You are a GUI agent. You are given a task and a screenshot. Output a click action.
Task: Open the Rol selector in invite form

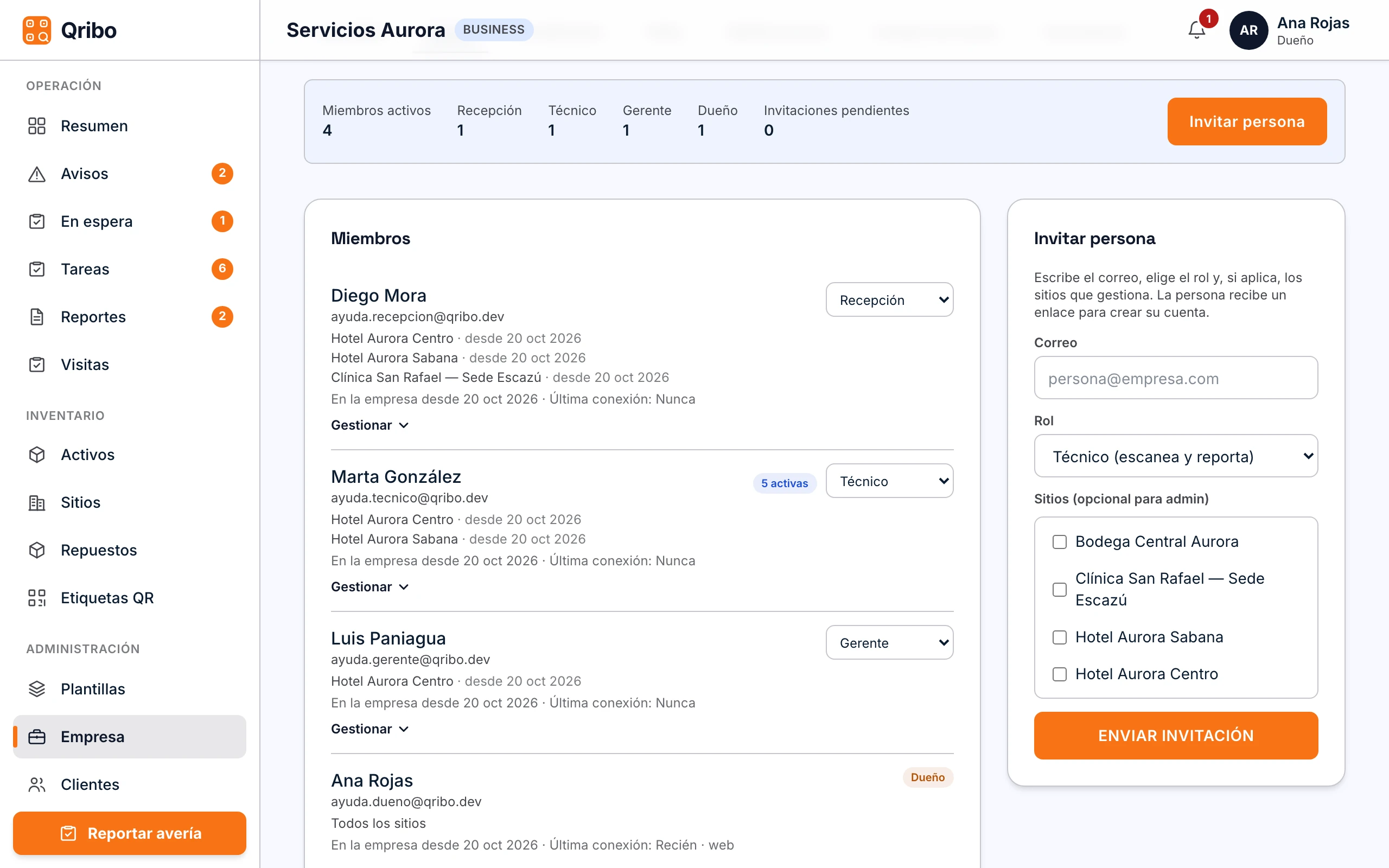tap(1175, 456)
